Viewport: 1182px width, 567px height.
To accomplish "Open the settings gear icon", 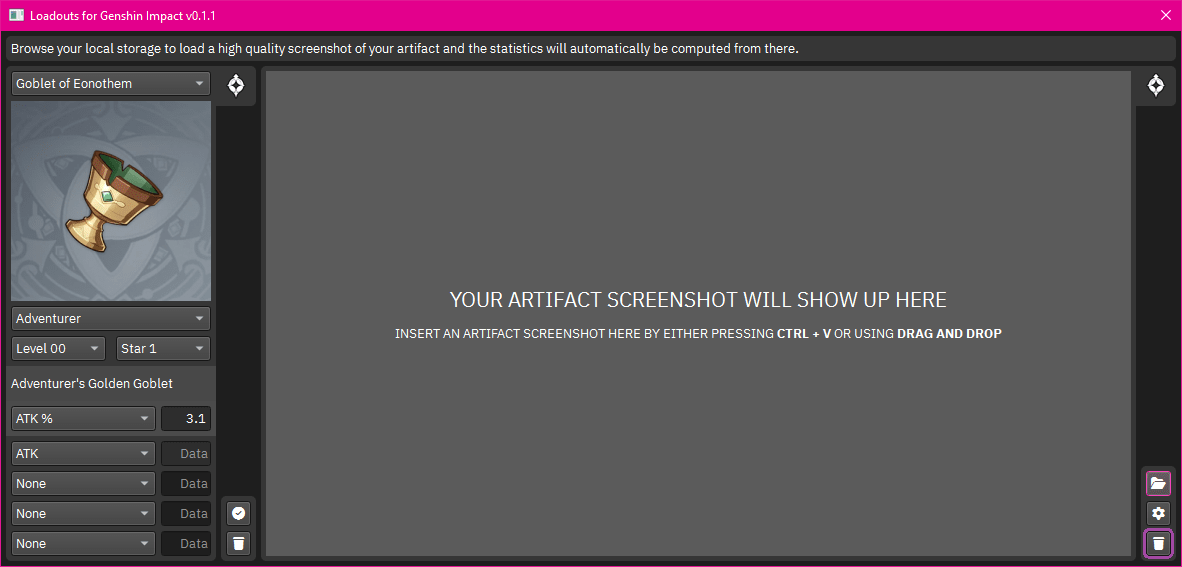I will [1159, 513].
